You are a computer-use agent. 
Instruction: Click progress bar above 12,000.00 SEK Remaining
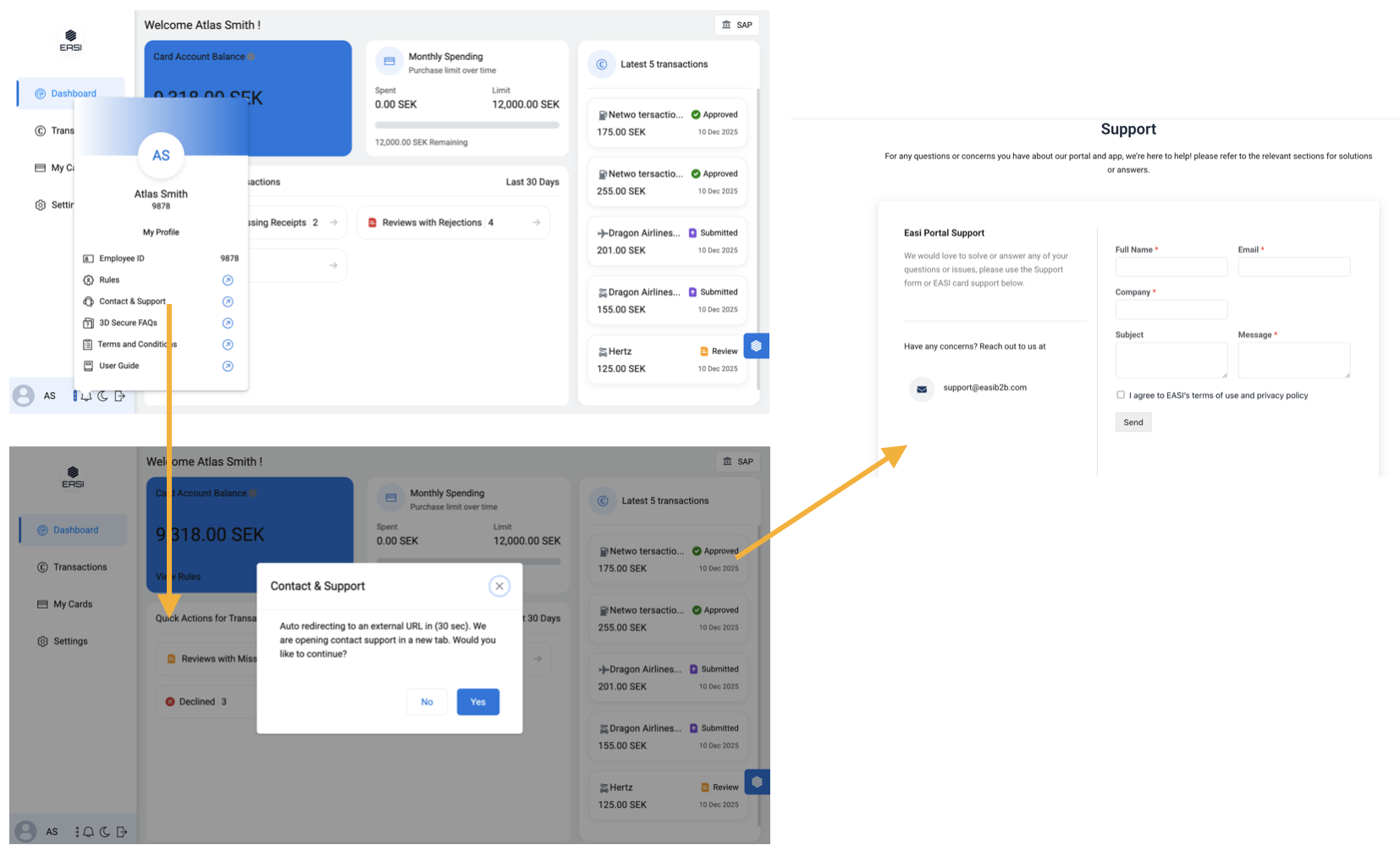click(467, 125)
